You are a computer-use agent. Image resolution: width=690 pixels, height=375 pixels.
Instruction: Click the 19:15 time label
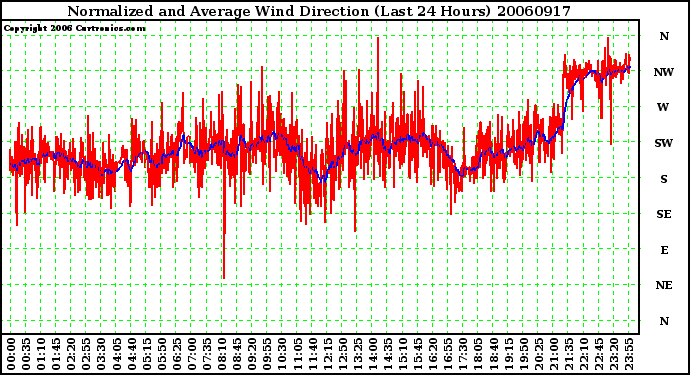pos(508,354)
